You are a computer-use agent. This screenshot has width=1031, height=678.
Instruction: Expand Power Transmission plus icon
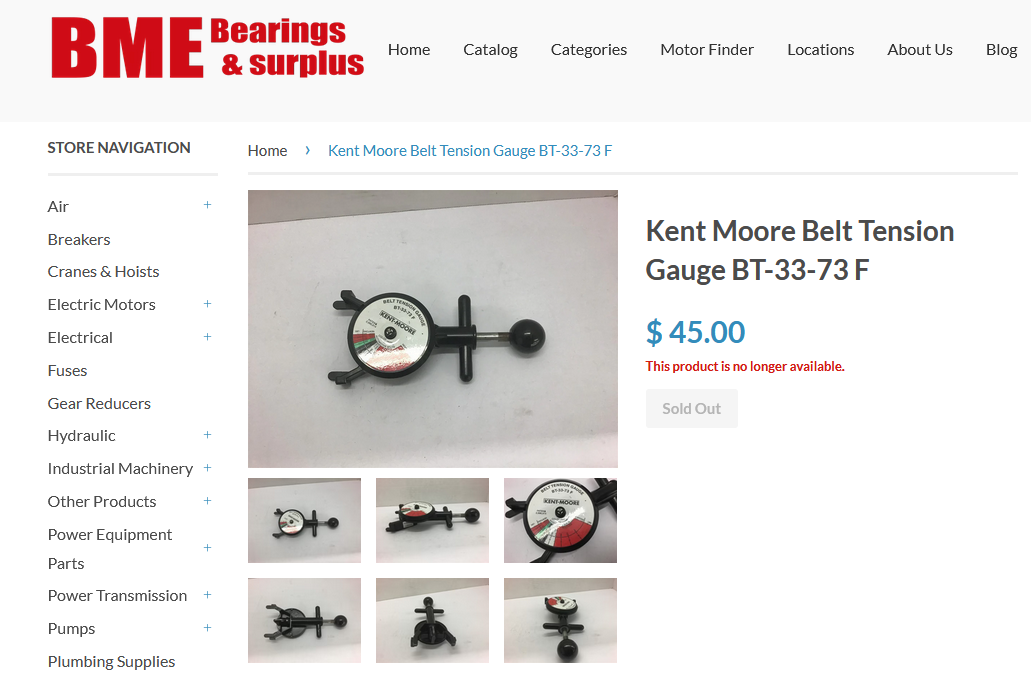point(207,594)
